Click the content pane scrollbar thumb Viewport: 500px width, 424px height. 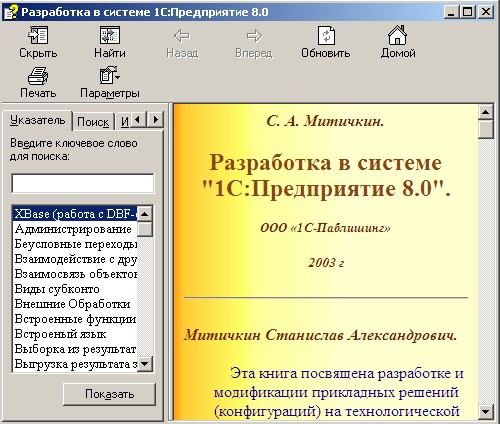point(485,129)
